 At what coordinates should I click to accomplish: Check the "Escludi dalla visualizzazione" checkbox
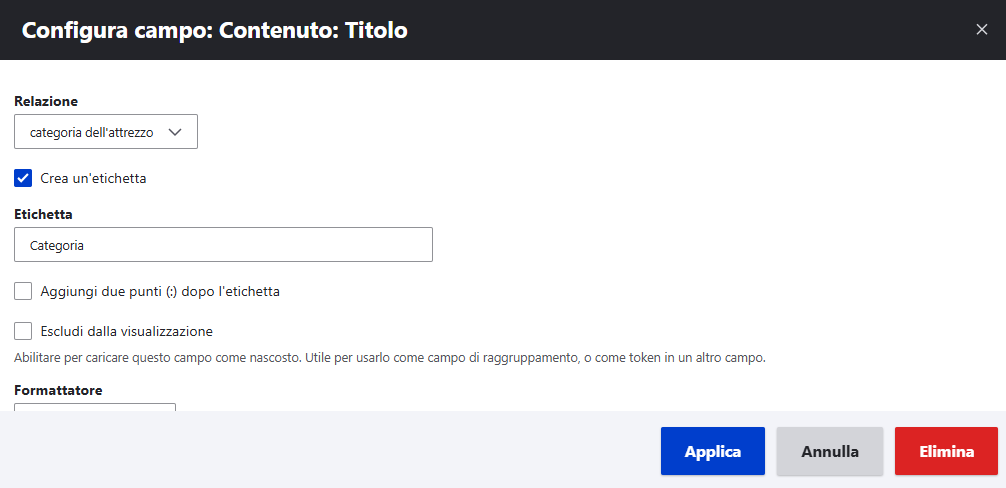coord(24,331)
